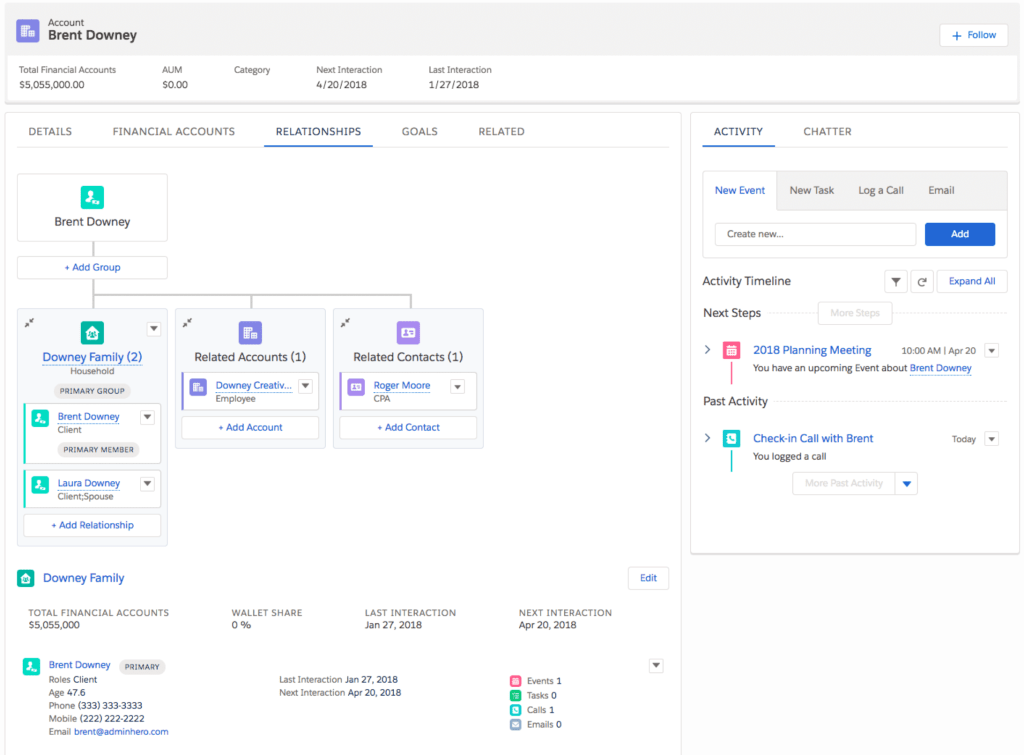Click the activity timeline filter icon
1024x755 pixels.
click(896, 282)
